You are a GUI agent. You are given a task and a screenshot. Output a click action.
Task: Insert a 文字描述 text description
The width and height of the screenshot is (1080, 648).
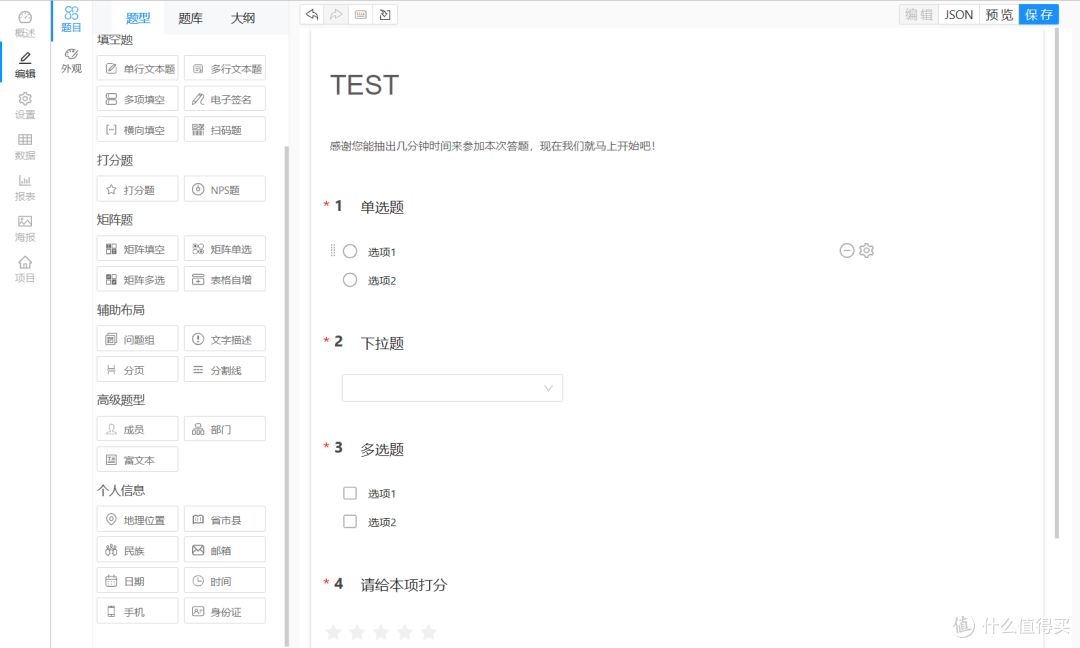225,339
